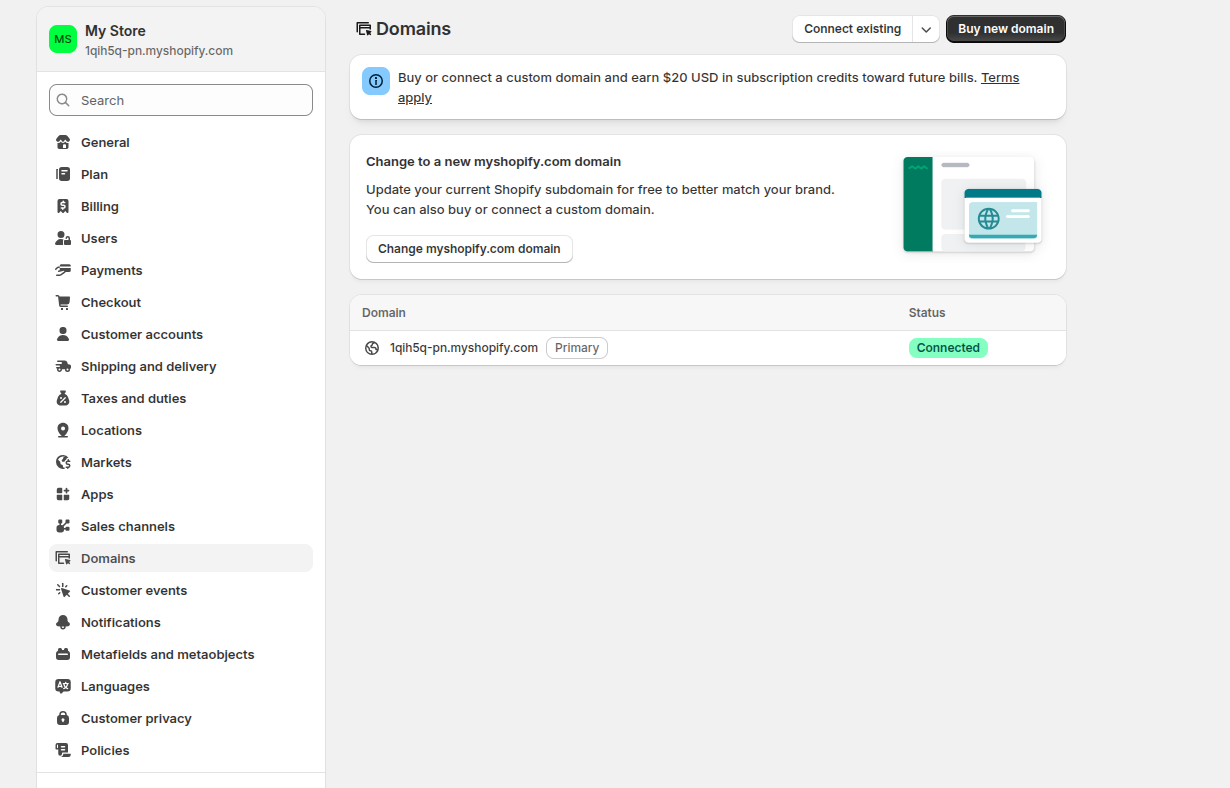
Task: Click the Customer events cursor icon
Action: tap(63, 590)
